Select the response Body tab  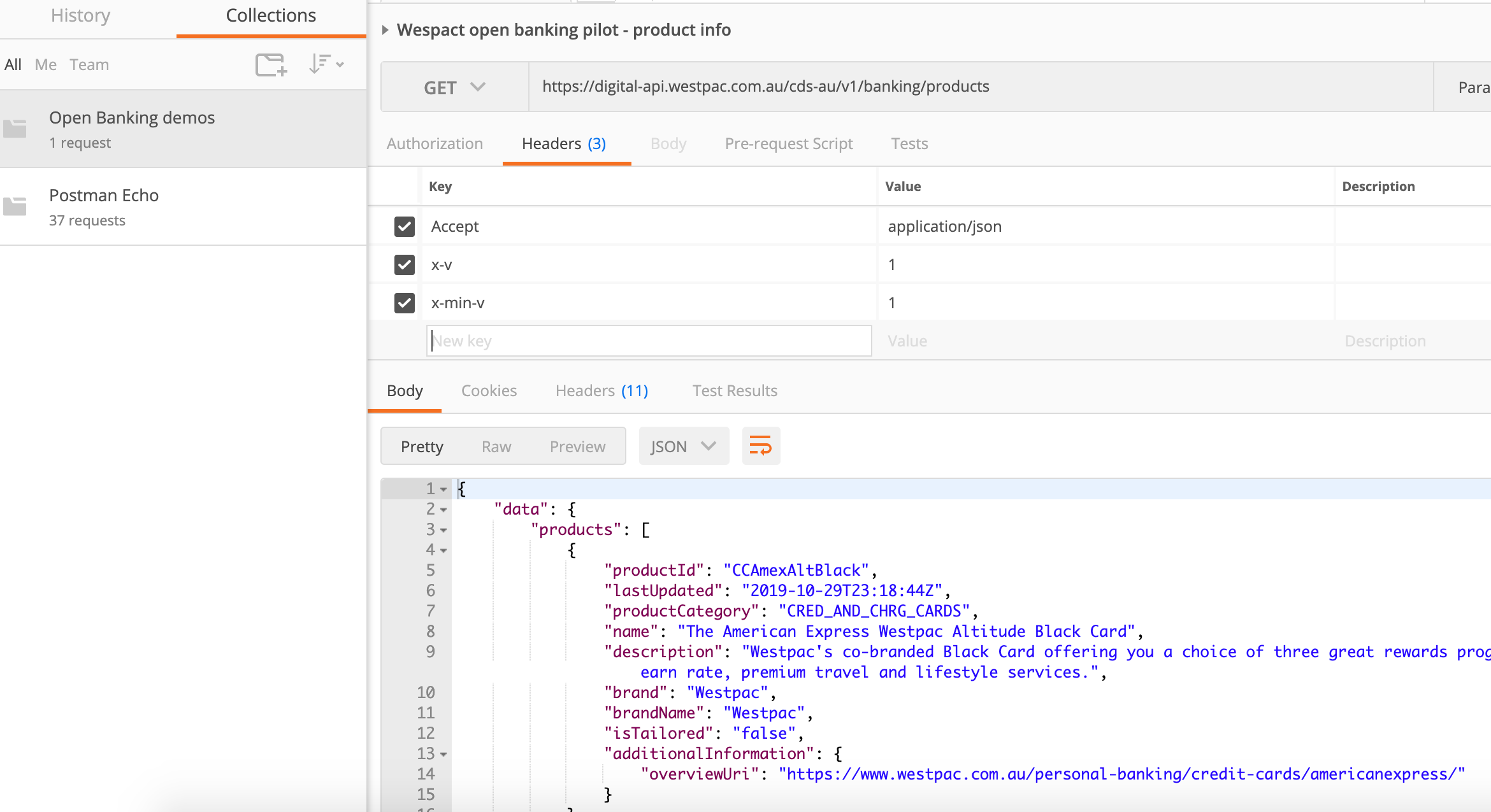405,391
